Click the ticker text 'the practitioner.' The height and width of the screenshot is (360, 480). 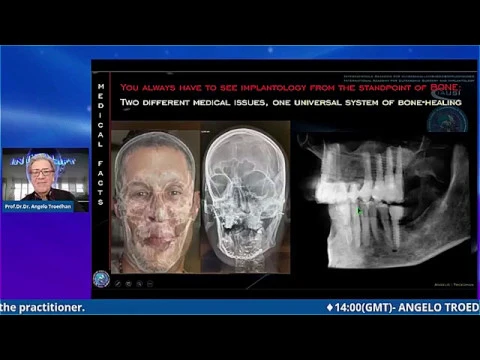pyautogui.click(x=42, y=307)
